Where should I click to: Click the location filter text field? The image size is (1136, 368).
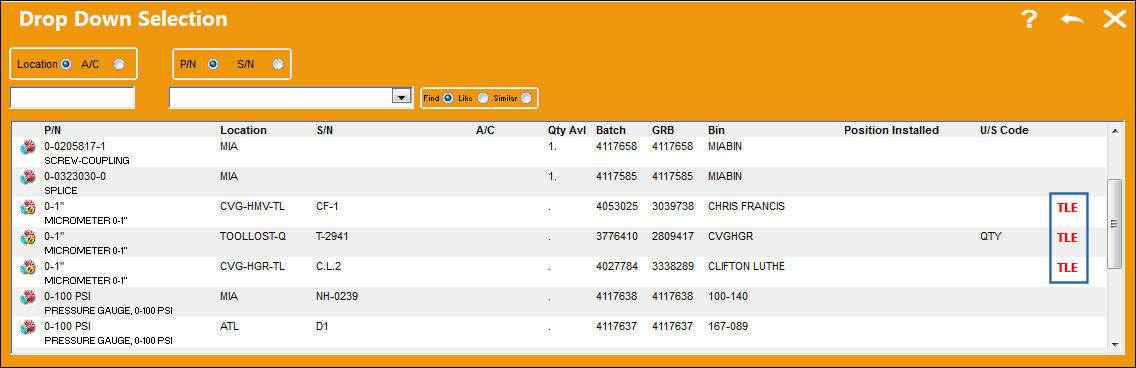point(72,98)
